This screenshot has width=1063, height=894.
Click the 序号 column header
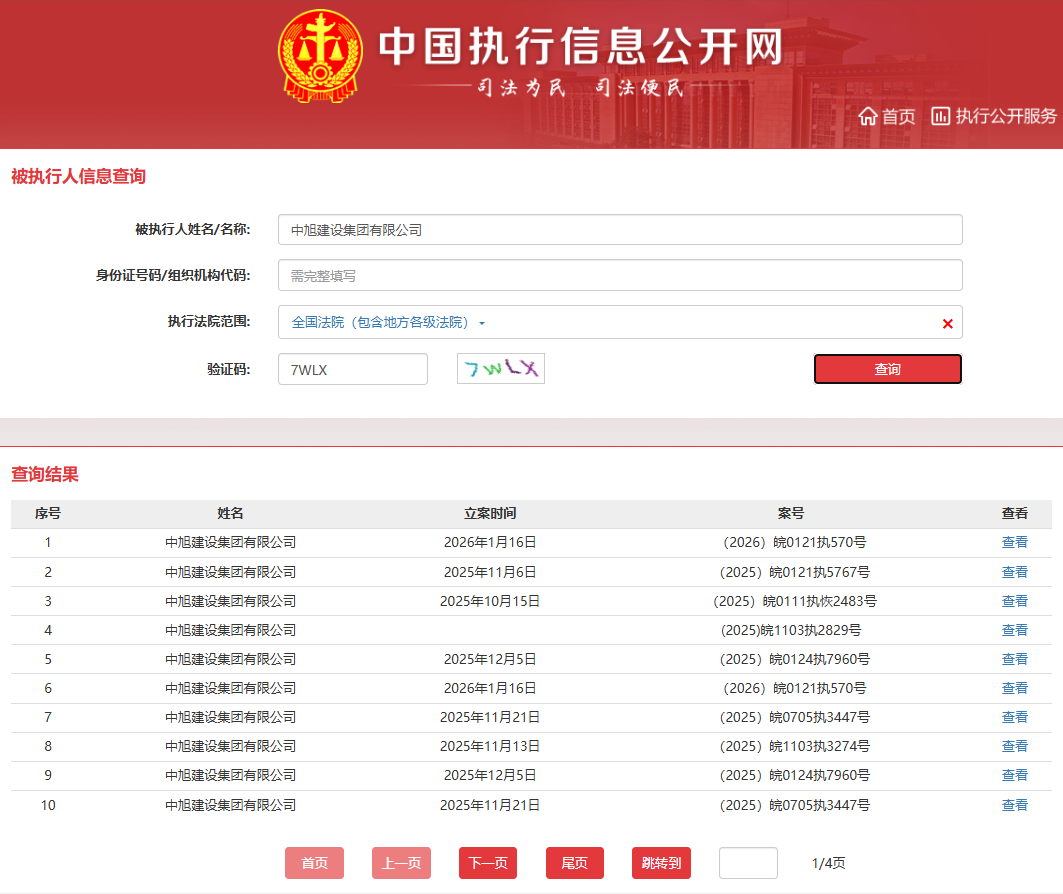point(48,514)
